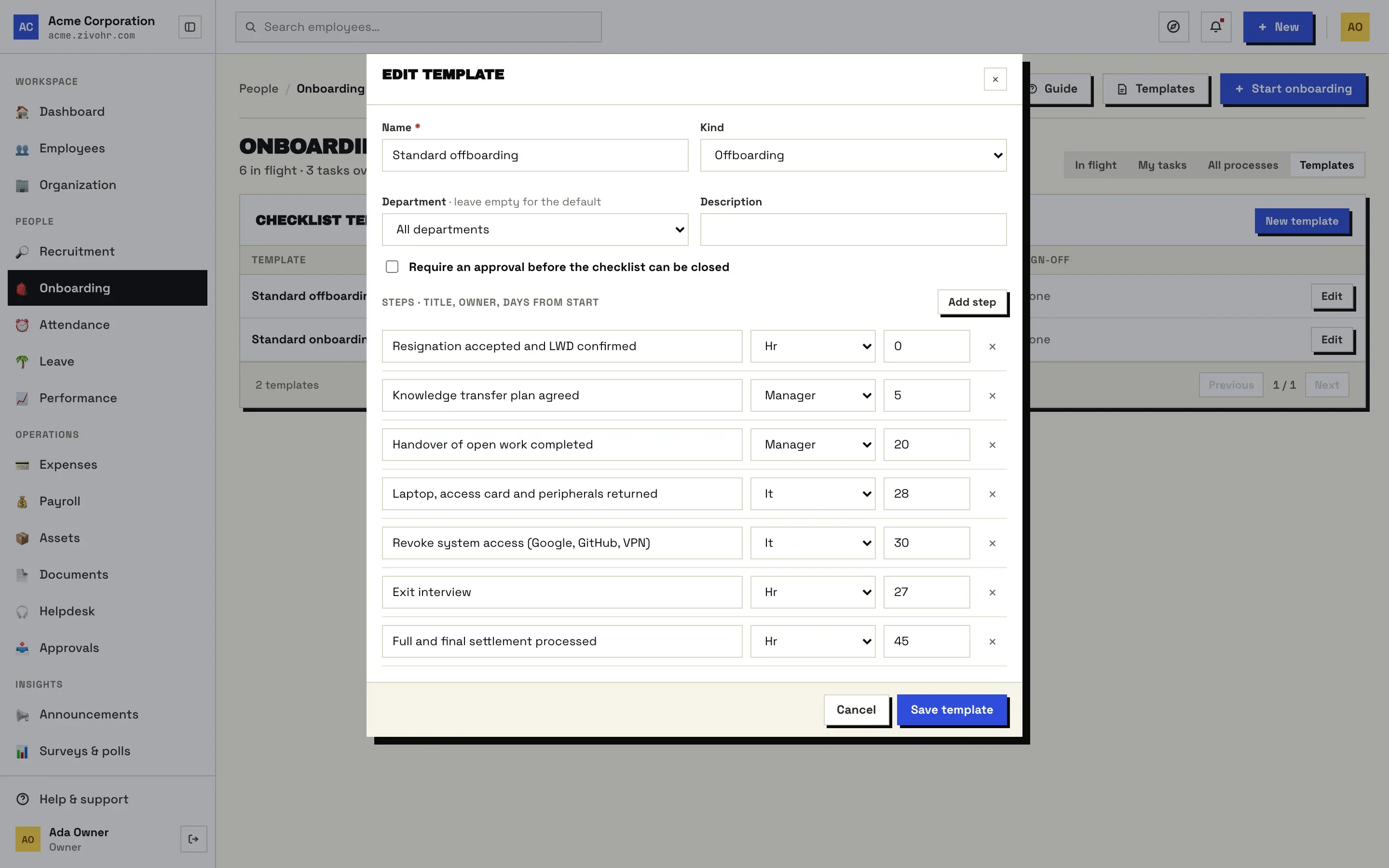Viewport: 1389px width, 868px height.
Task: Go to Payroll in the sidebar
Action: pos(108,501)
